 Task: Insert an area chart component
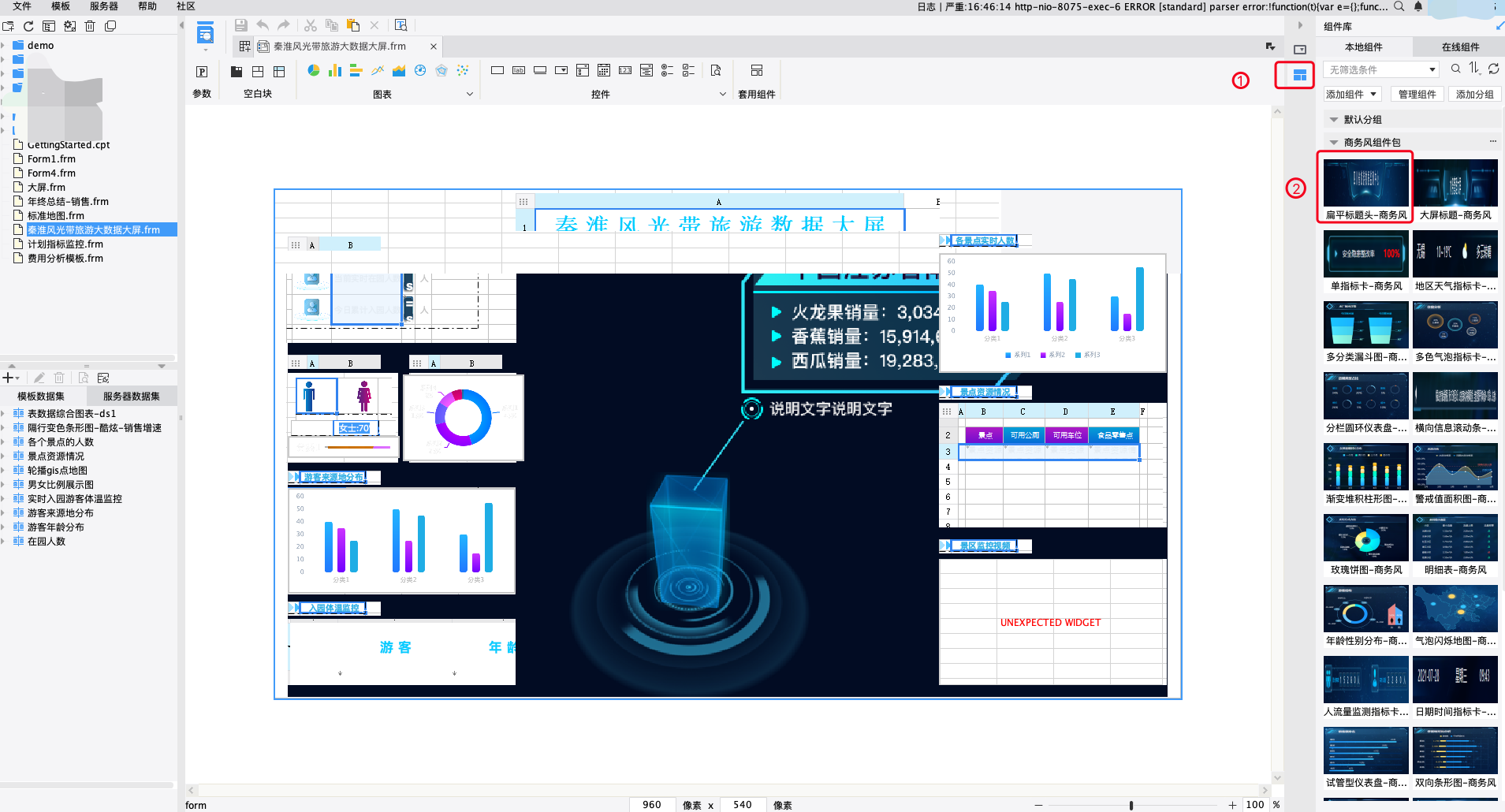[399, 71]
